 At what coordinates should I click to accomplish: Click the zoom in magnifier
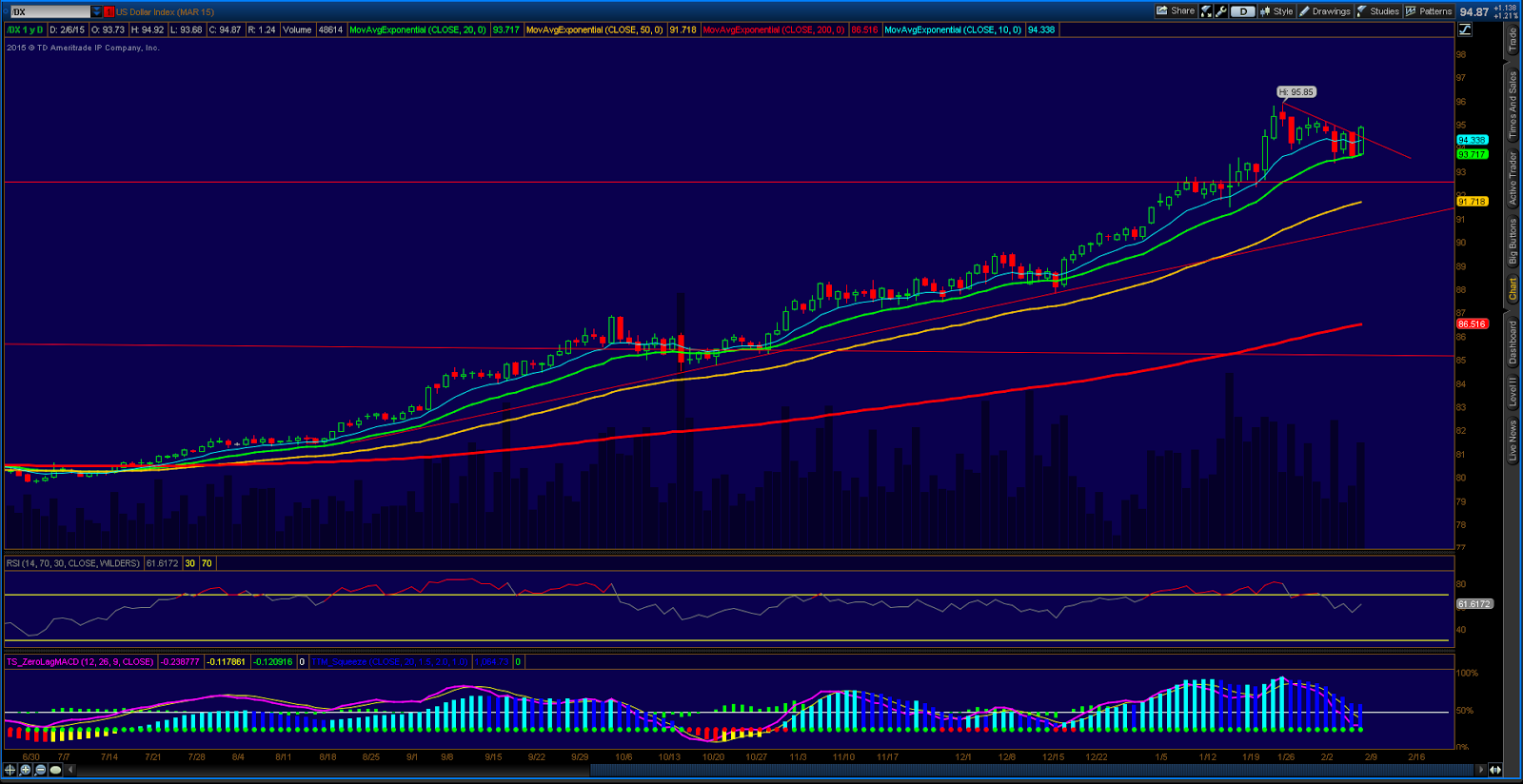tap(26, 770)
